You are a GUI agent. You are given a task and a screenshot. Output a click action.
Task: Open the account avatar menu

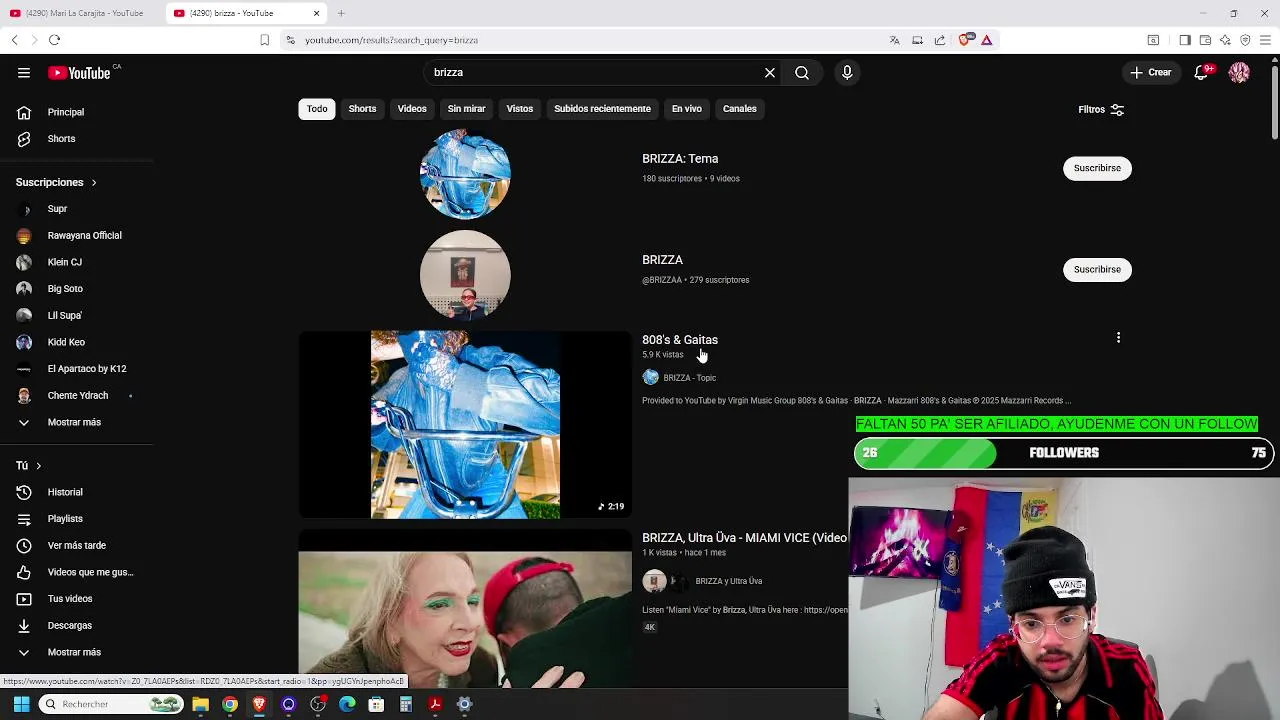[x=1239, y=72]
